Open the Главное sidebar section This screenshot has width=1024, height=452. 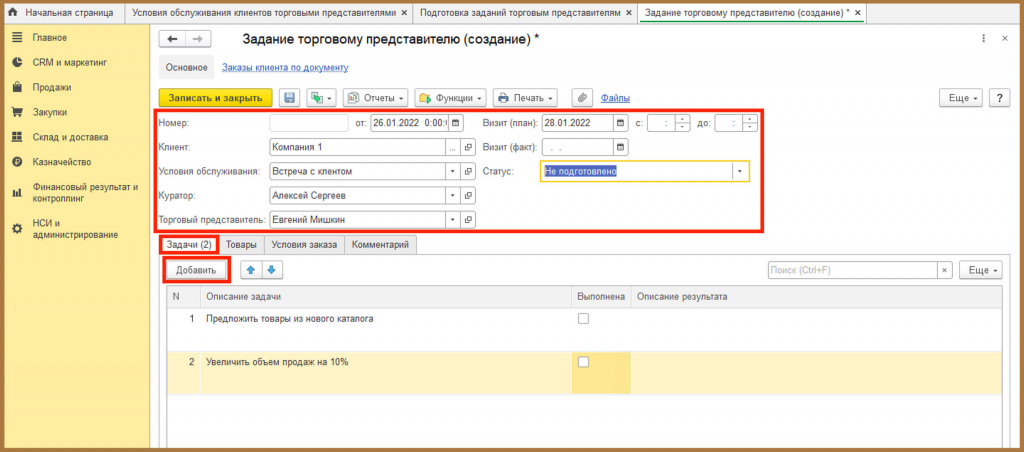click(x=49, y=38)
